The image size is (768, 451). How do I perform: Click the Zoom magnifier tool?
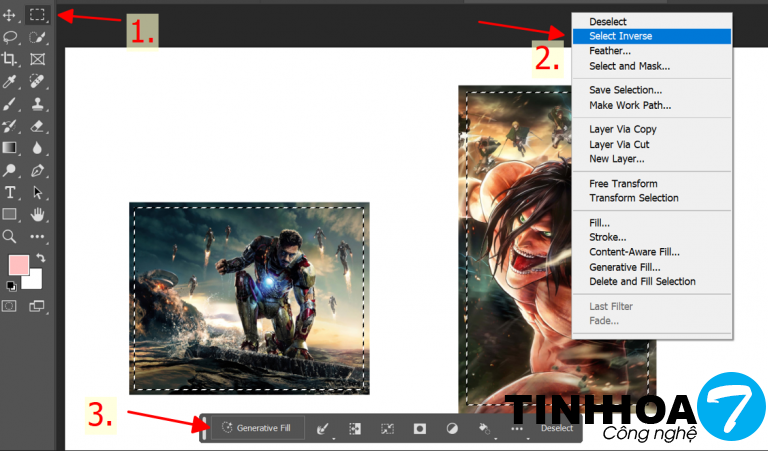[x=10, y=237]
